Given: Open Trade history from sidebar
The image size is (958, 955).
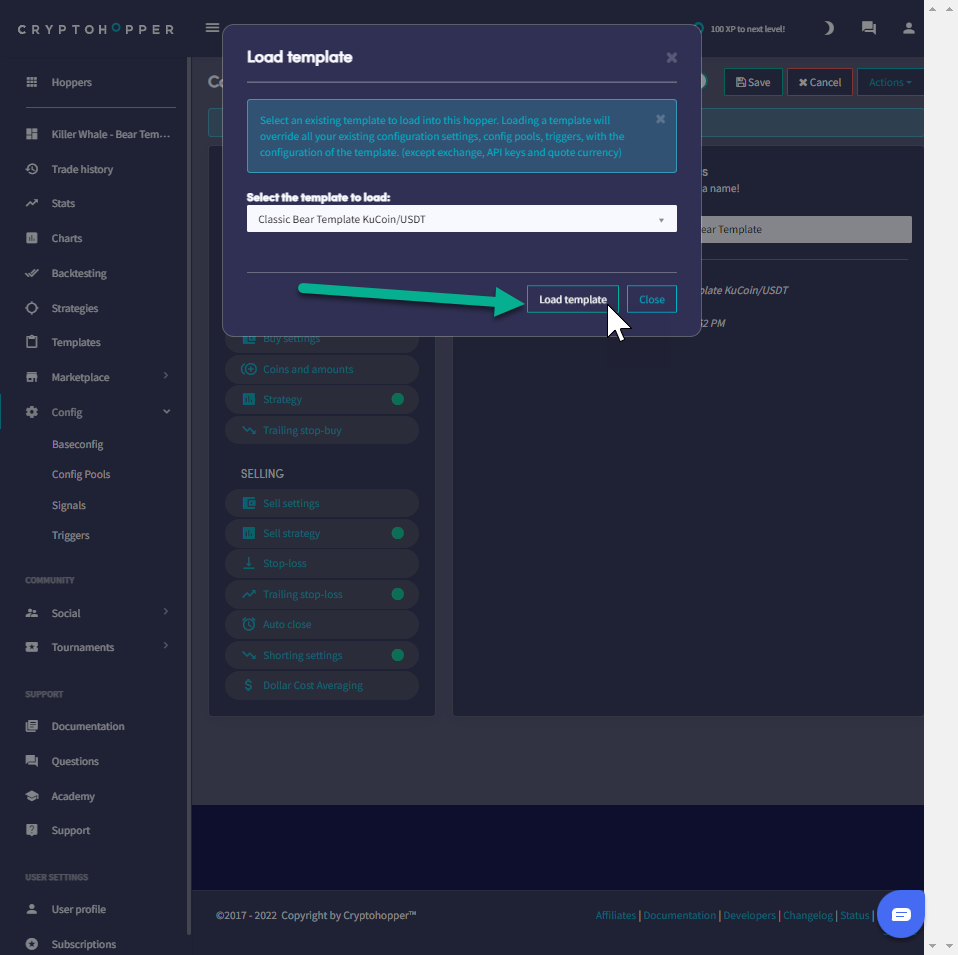Looking at the screenshot, I should [82, 169].
